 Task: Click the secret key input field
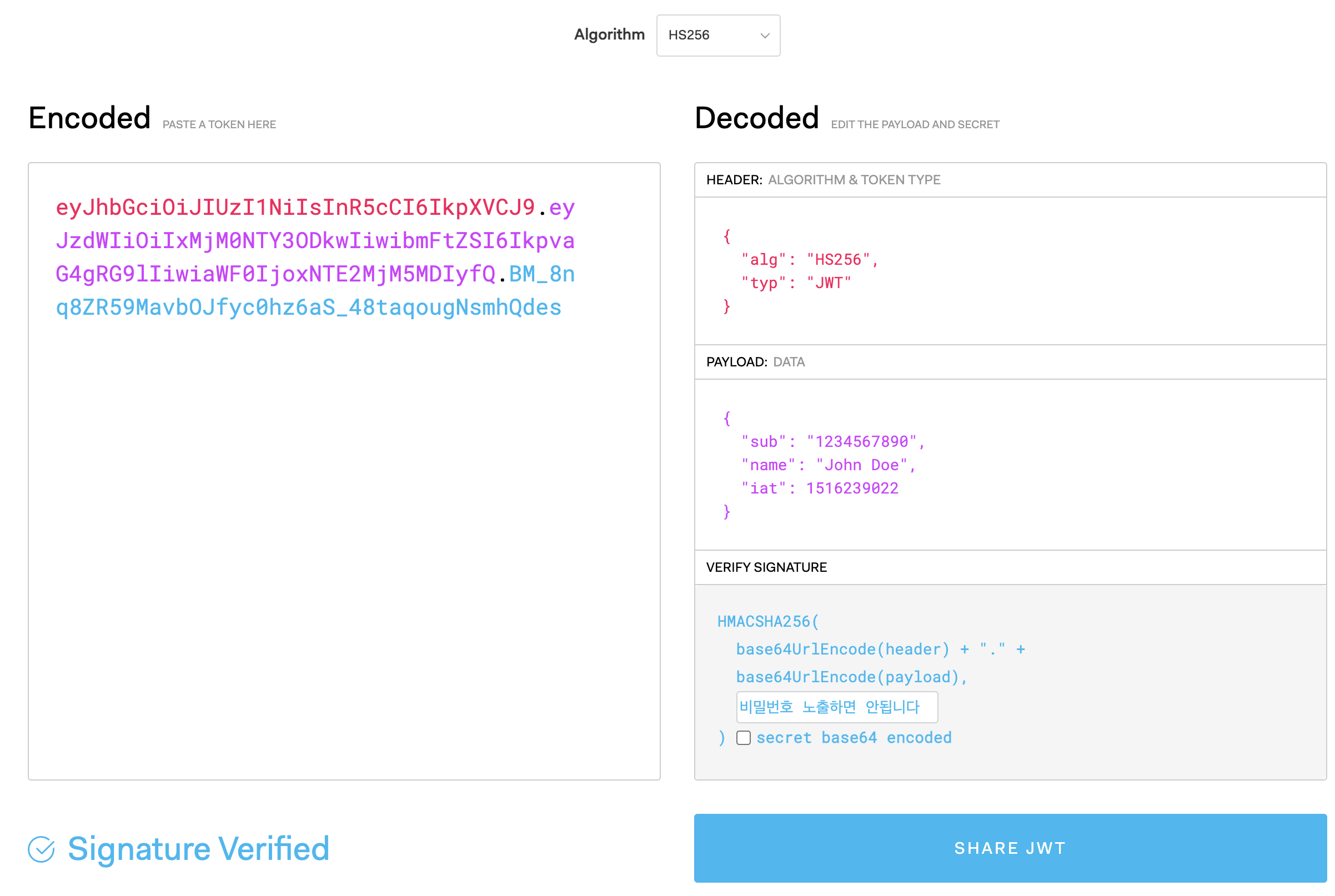coord(837,707)
